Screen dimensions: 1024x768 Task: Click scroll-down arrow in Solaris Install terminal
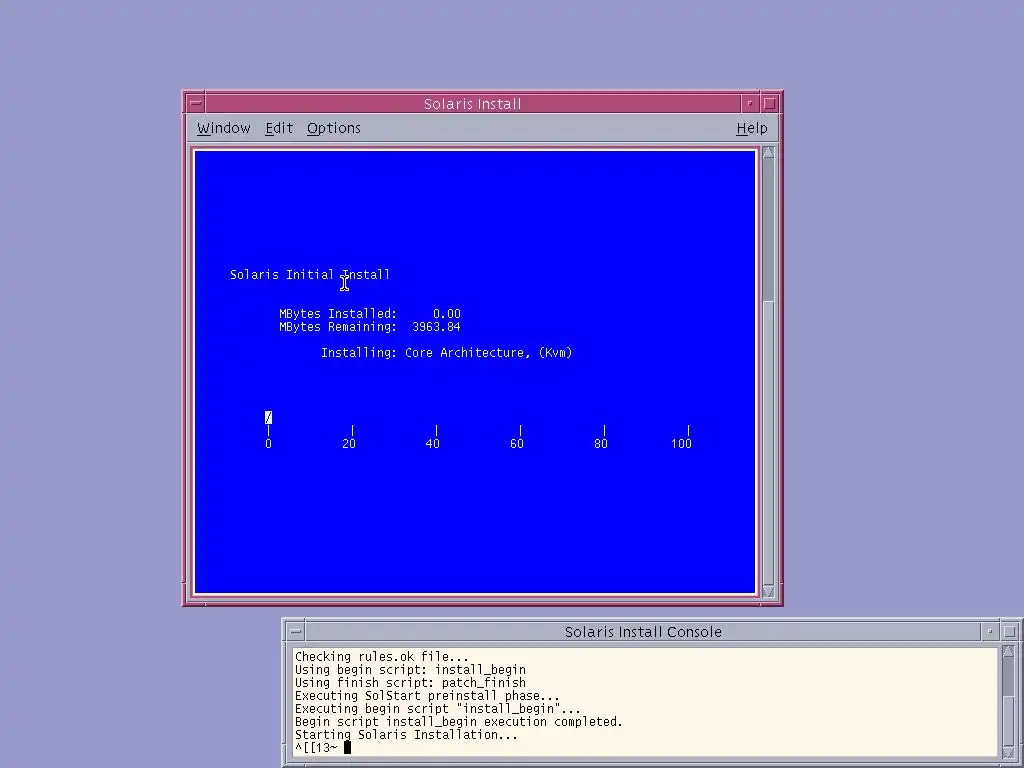(768, 591)
